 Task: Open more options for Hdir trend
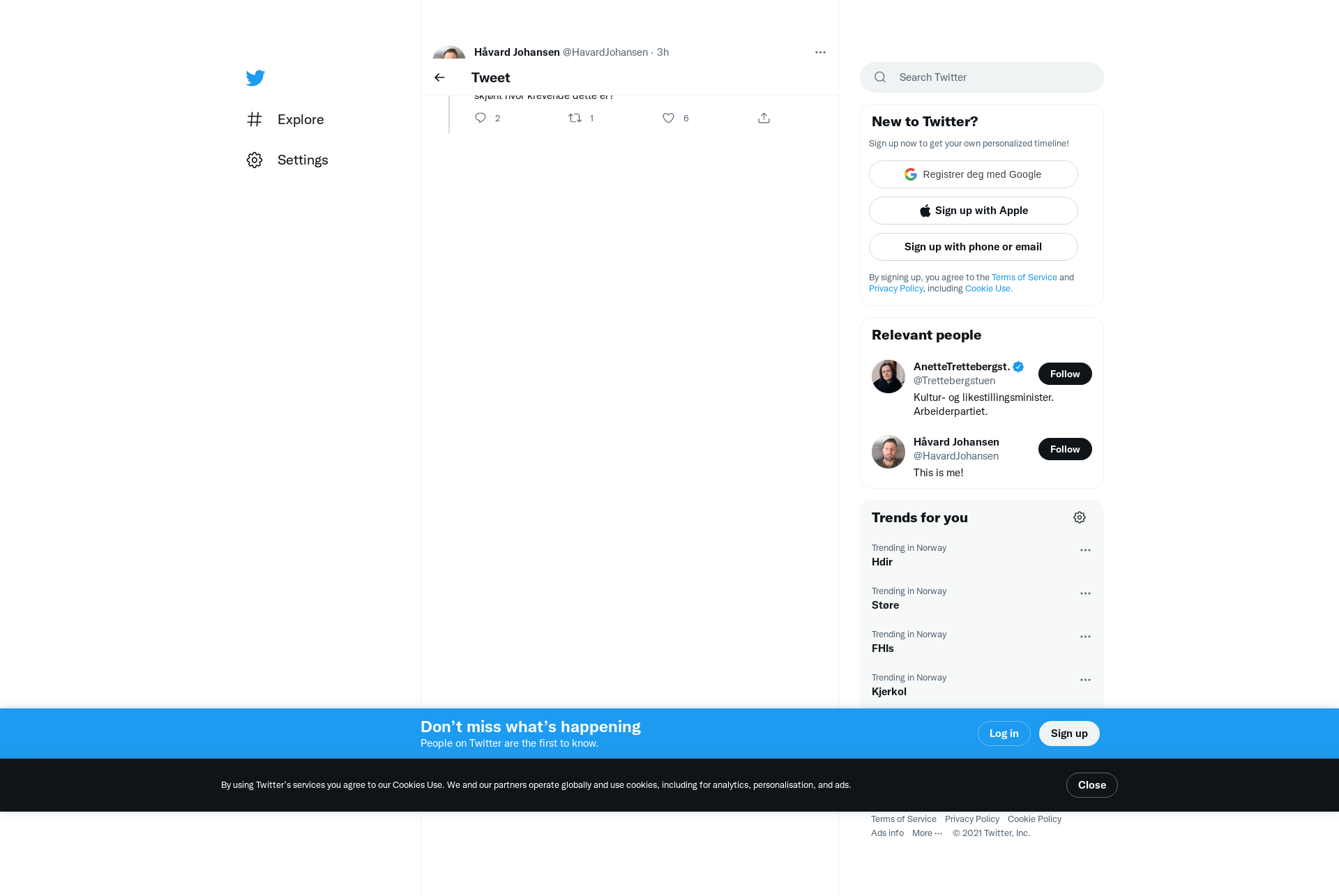click(x=1085, y=550)
